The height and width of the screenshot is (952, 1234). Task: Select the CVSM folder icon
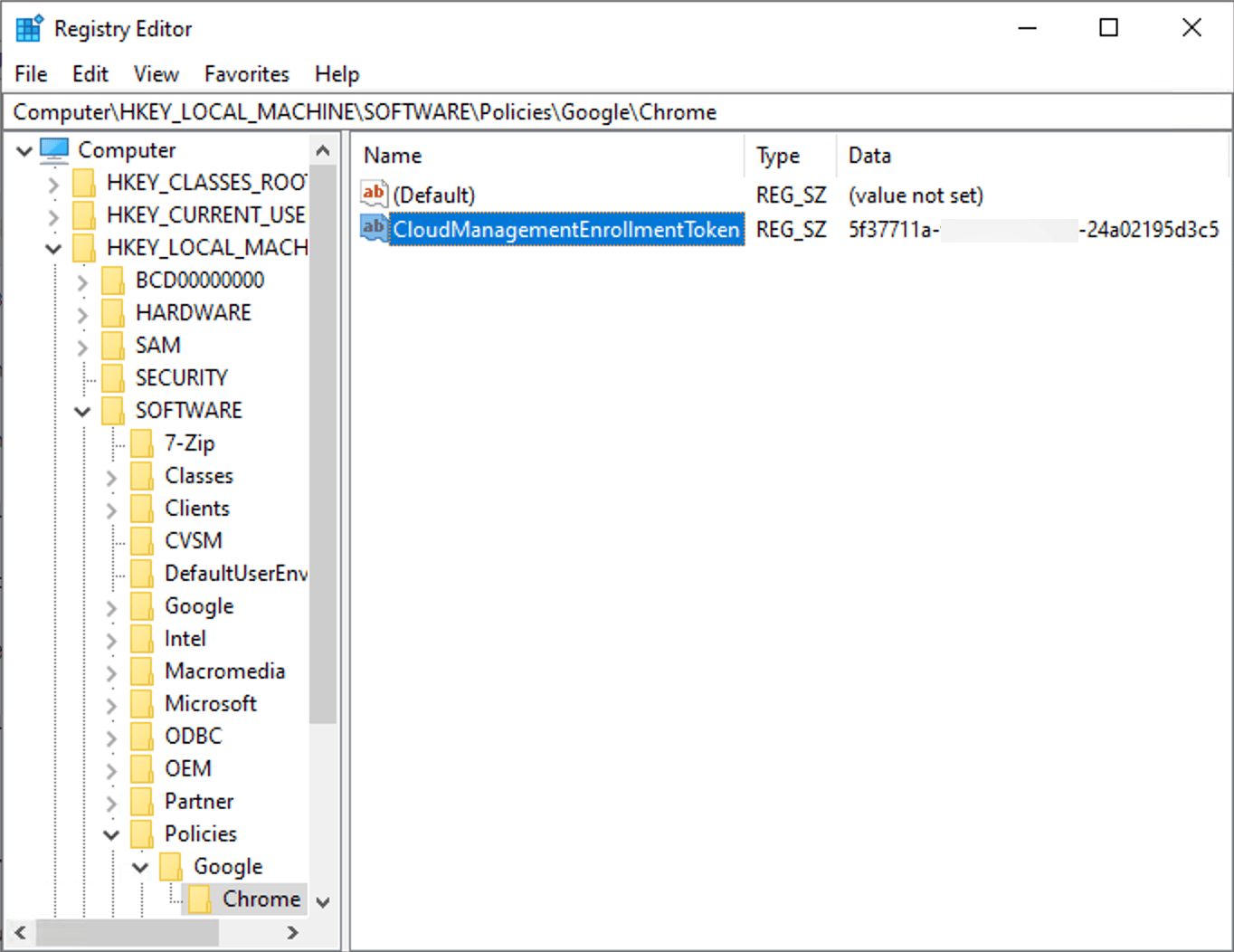coord(142,541)
